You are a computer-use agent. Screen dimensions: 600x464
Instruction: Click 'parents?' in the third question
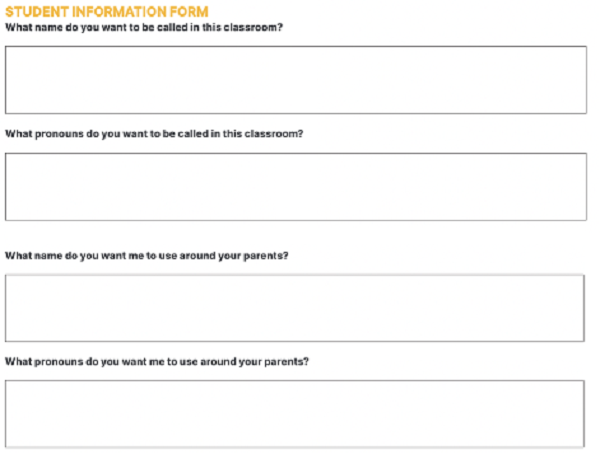click(x=267, y=255)
